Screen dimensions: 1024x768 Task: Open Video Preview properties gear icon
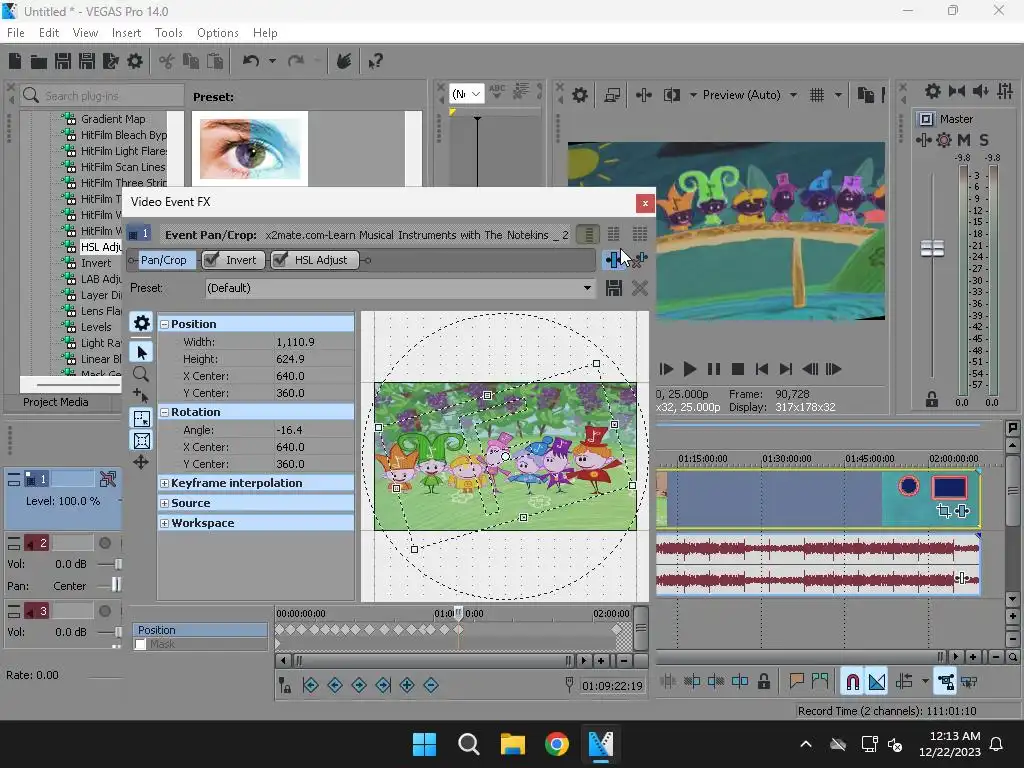click(579, 95)
